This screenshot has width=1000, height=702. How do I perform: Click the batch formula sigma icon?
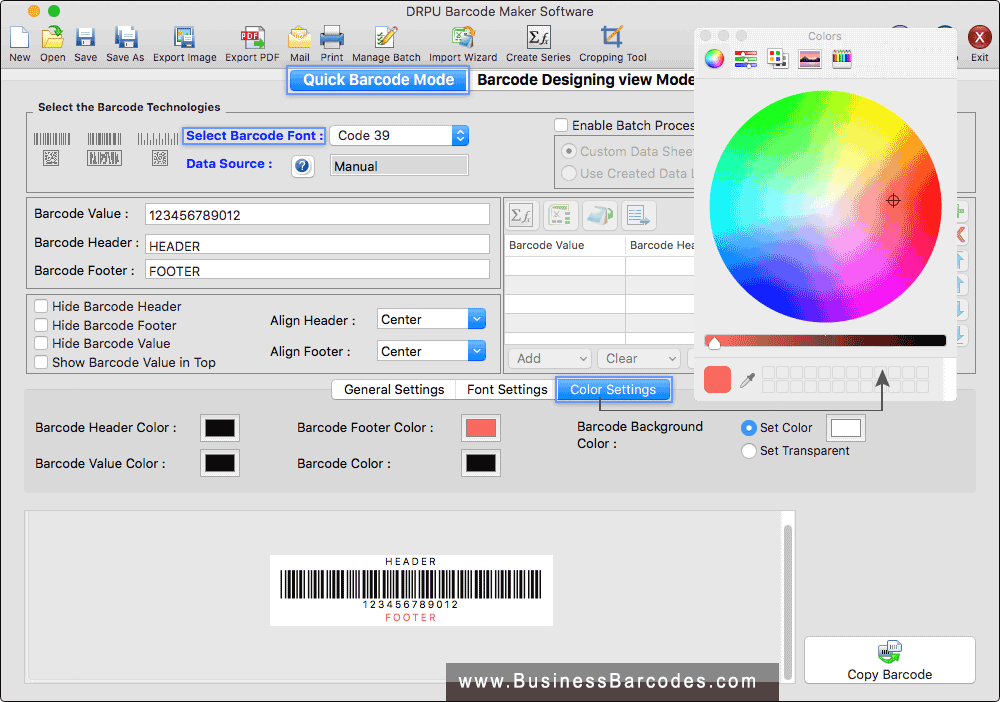coord(522,216)
